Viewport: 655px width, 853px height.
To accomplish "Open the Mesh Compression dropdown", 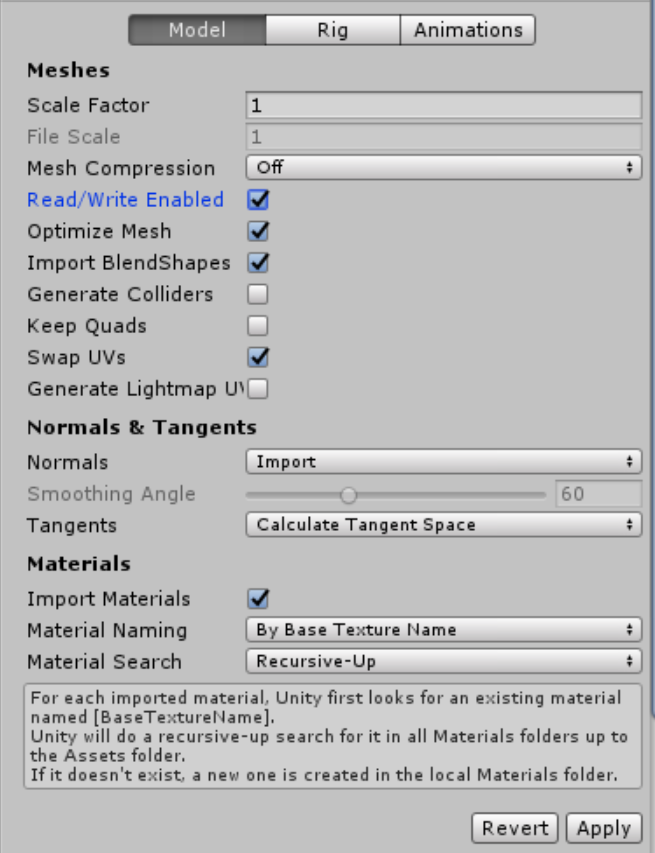I will [443, 168].
